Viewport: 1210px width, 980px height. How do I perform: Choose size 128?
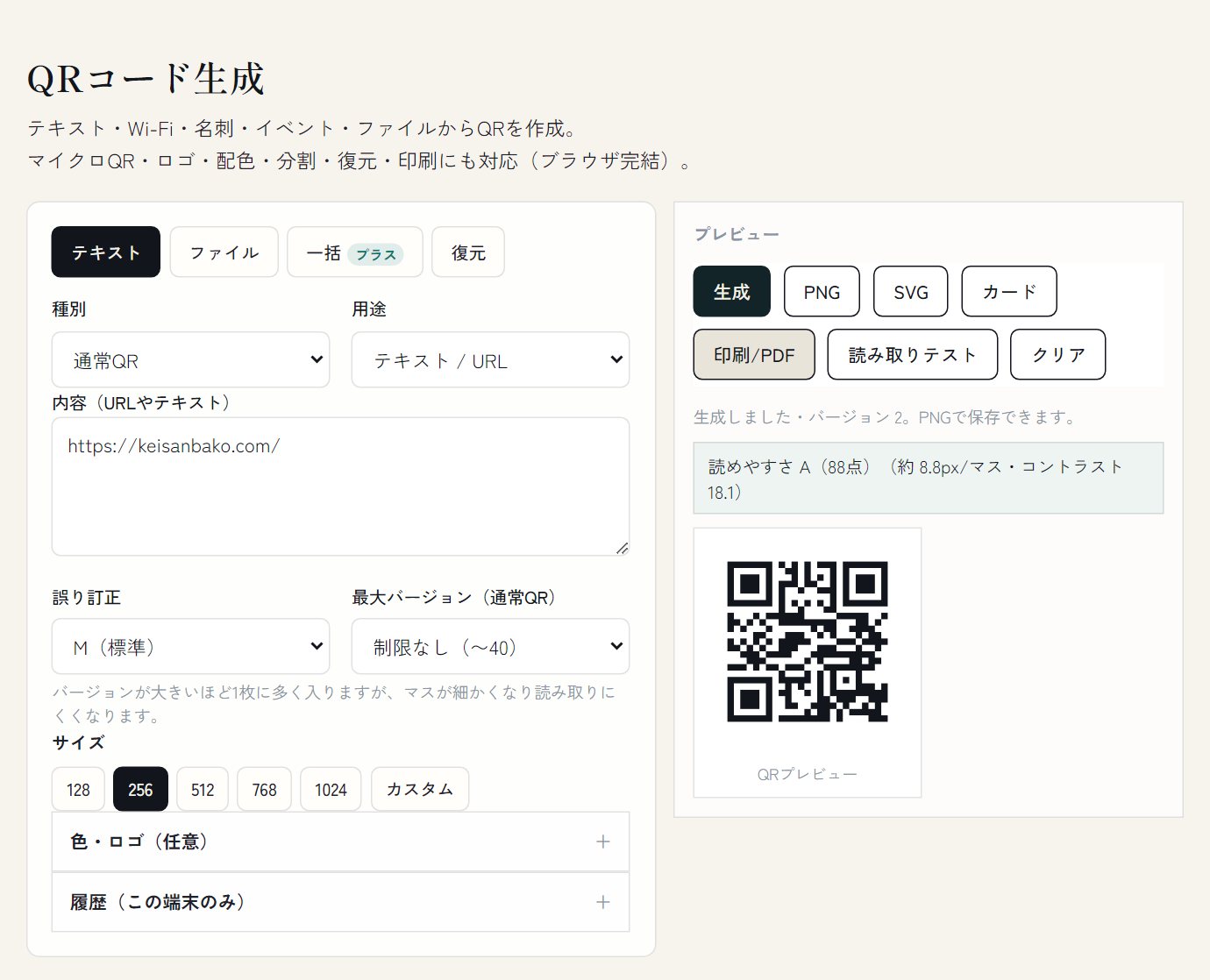tap(79, 790)
